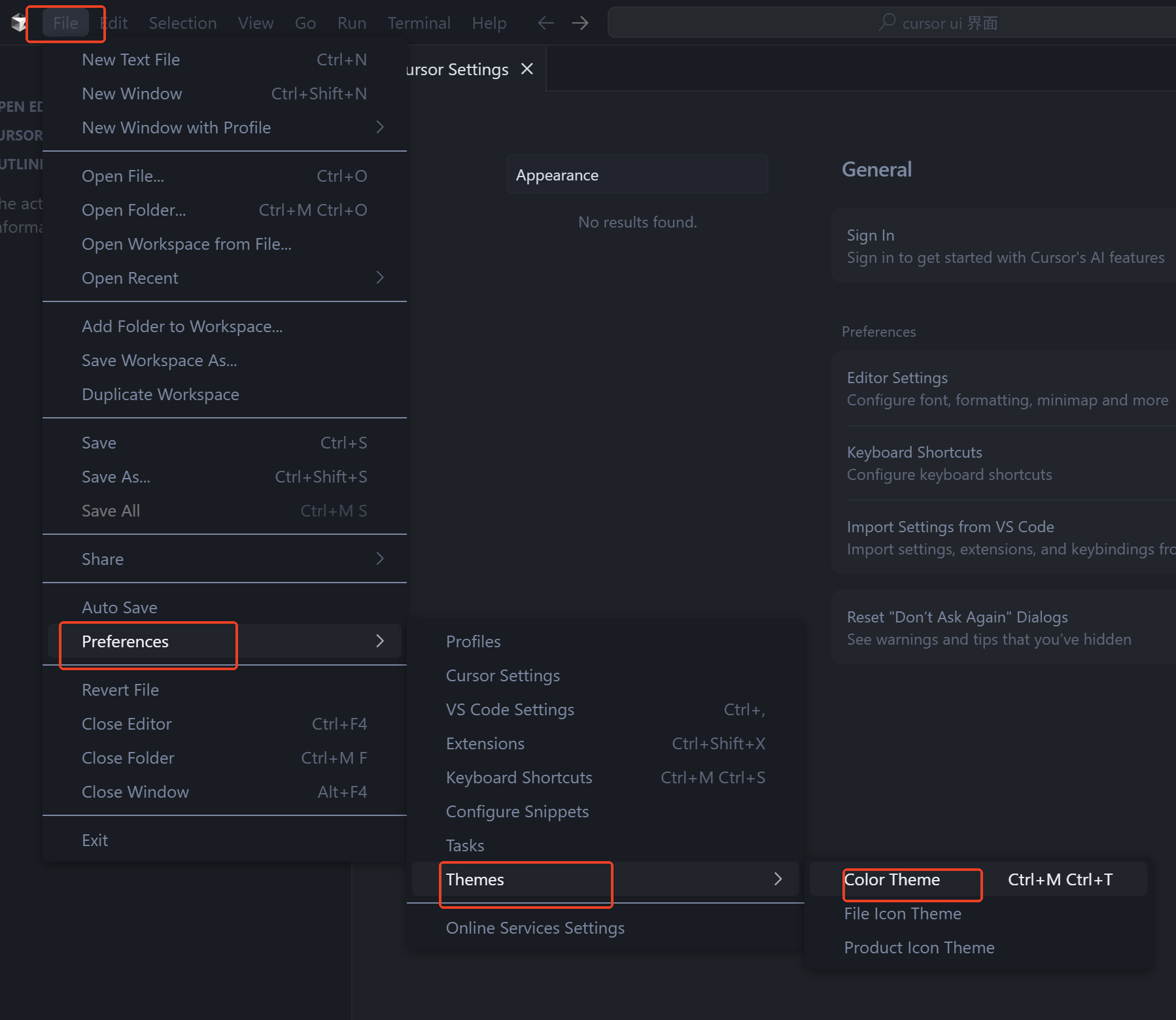Open the Selection menu
Image resolution: width=1176 pixels, height=1020 pixels.
pyautogui.click(x=182, y=23)
